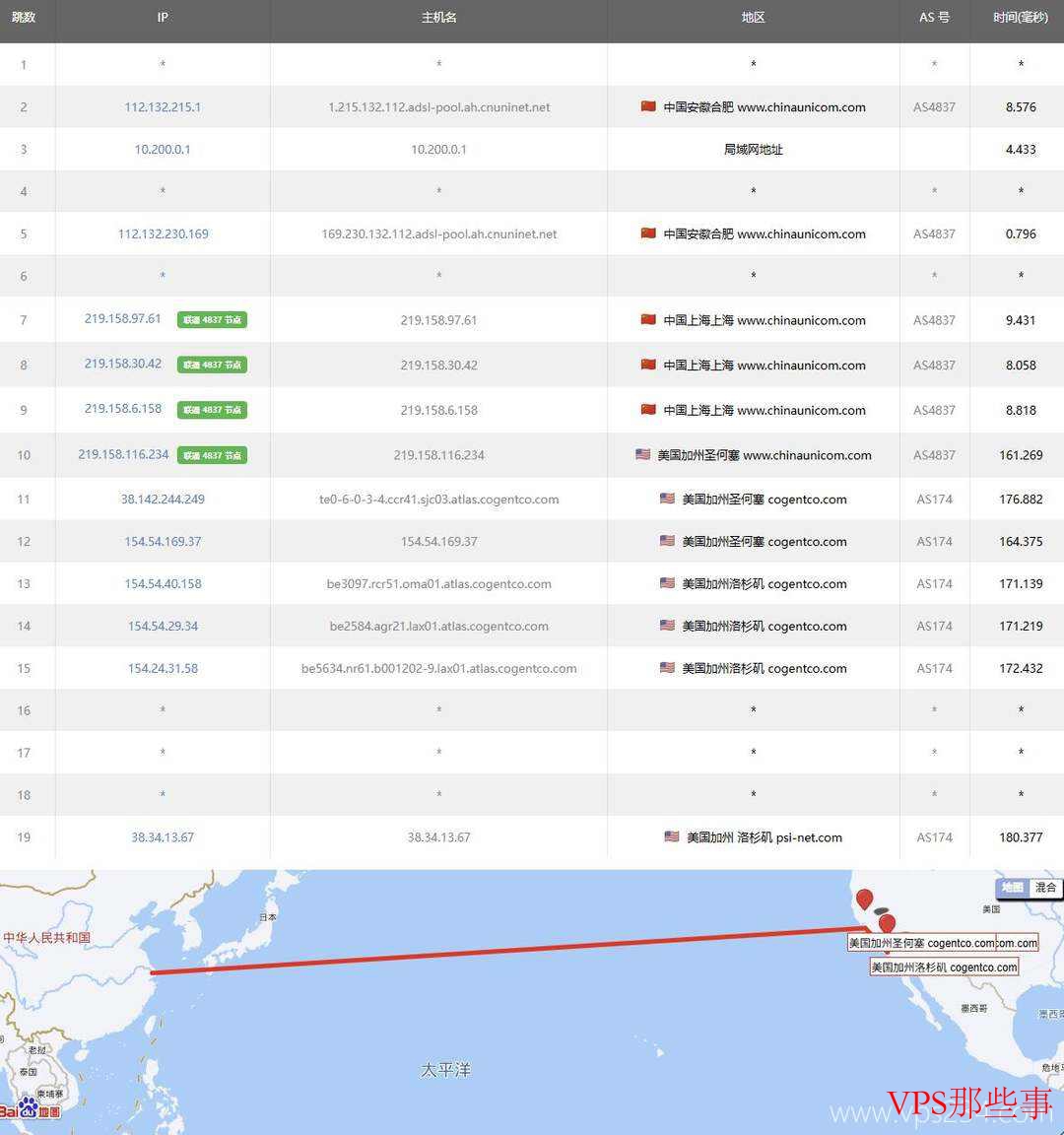Click the AS 号 column header
This screenshot has height=1135, width=1064.
(x=934, y=18)
